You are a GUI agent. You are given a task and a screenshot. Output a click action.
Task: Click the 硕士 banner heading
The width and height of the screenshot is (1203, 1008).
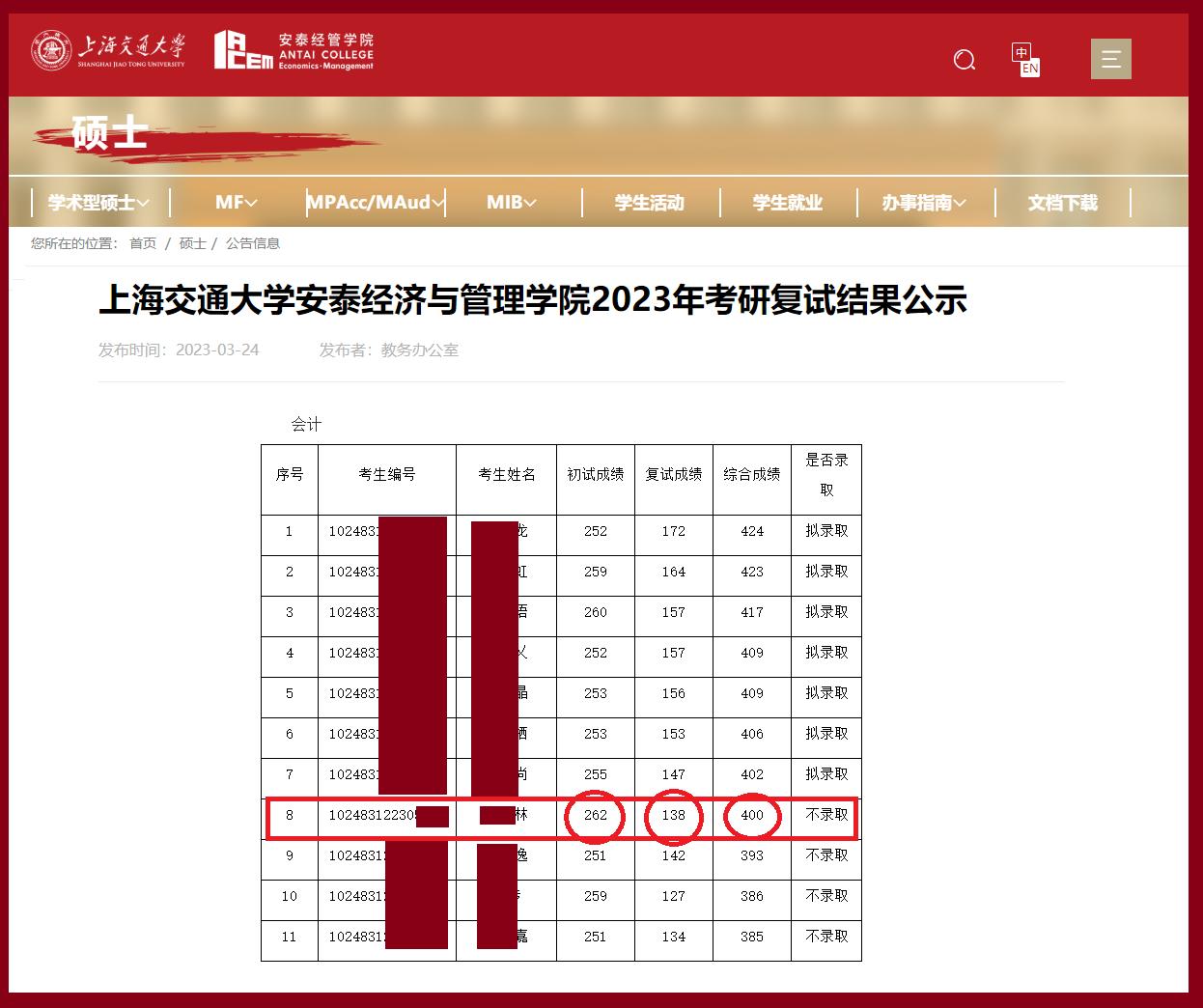[x=107, y=134]
